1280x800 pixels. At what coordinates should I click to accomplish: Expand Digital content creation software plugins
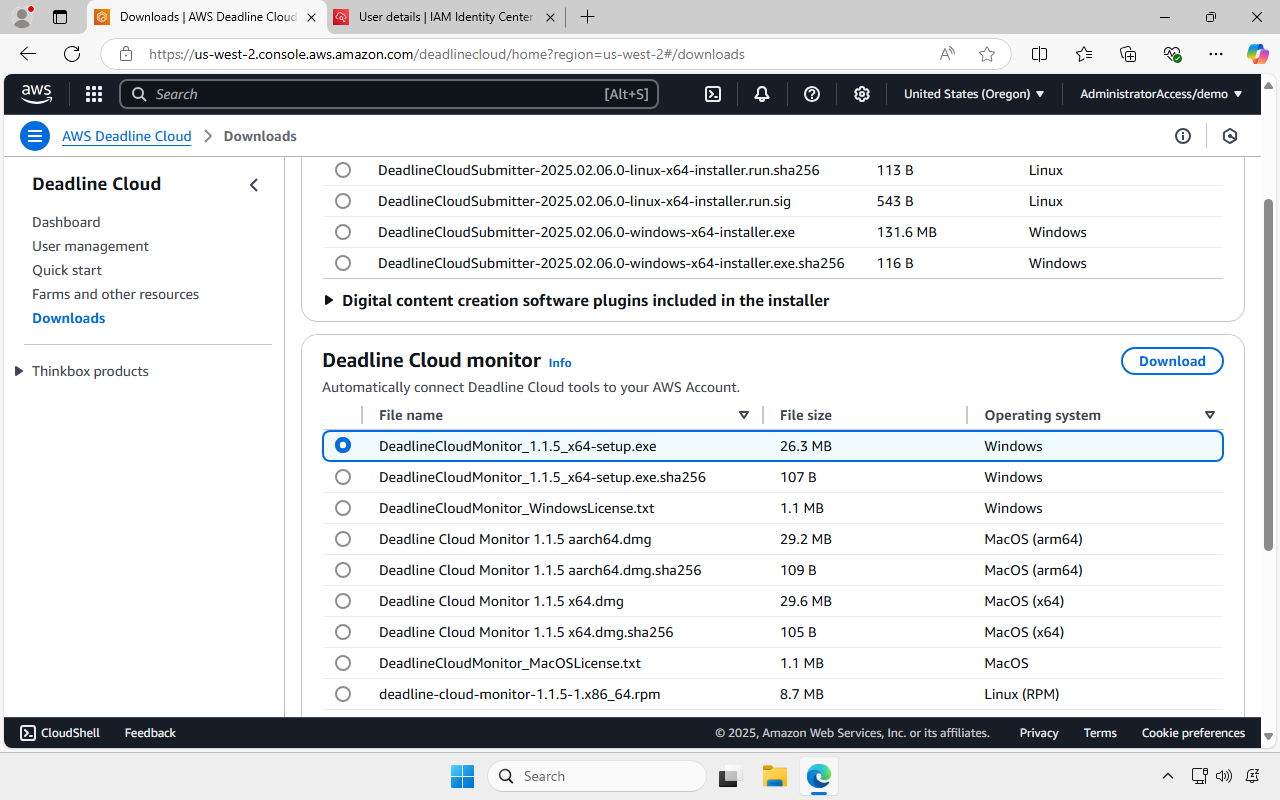tap(329, 300)
